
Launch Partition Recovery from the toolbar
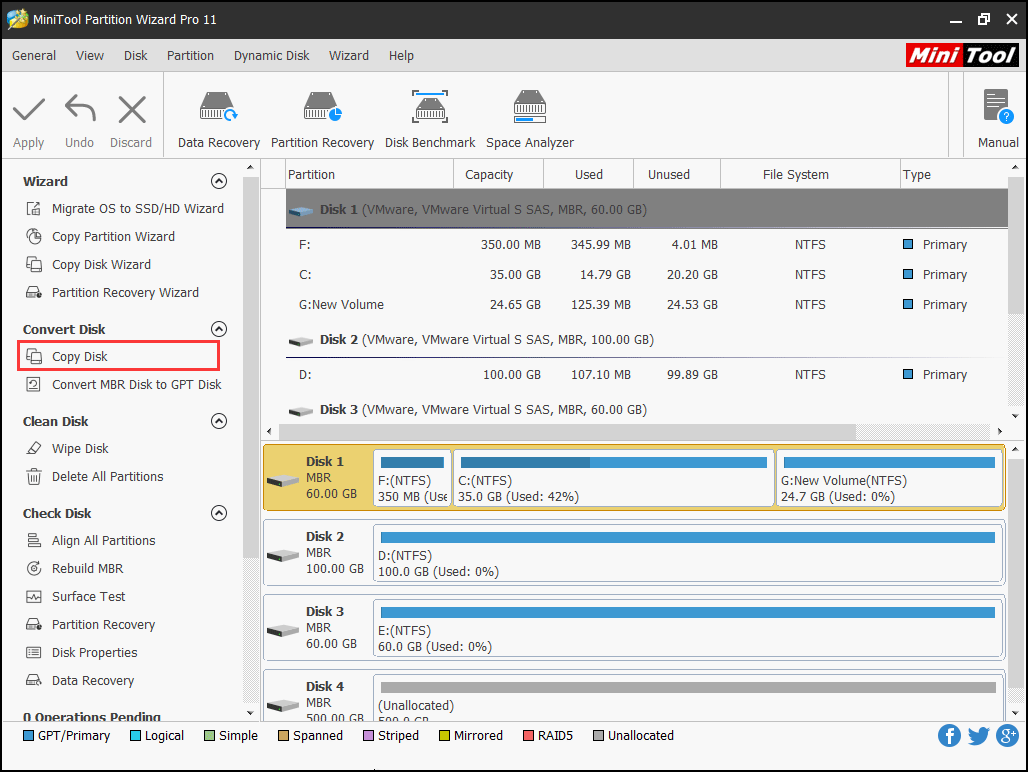tap(322, 120)
